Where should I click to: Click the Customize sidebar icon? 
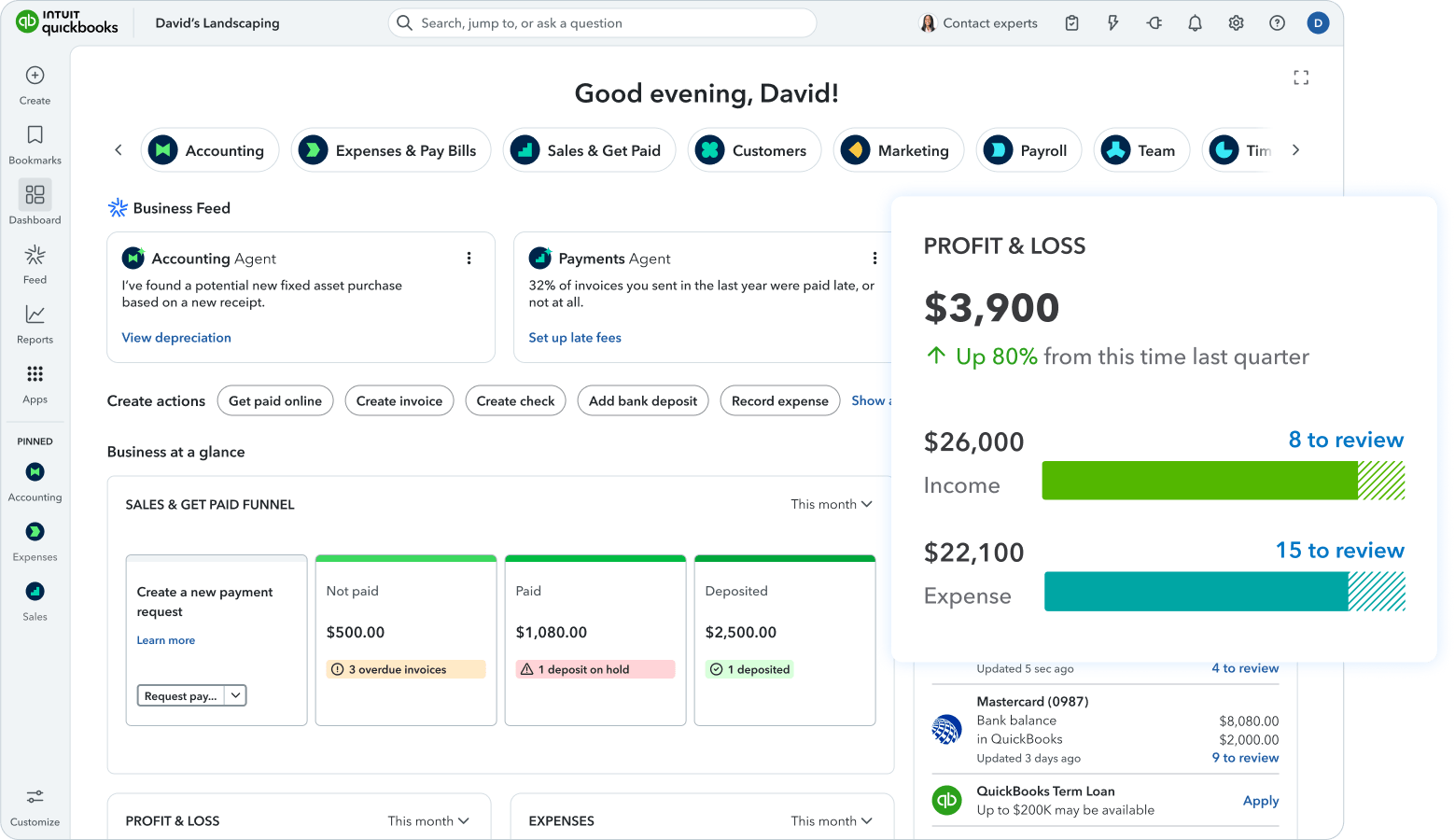35,797
